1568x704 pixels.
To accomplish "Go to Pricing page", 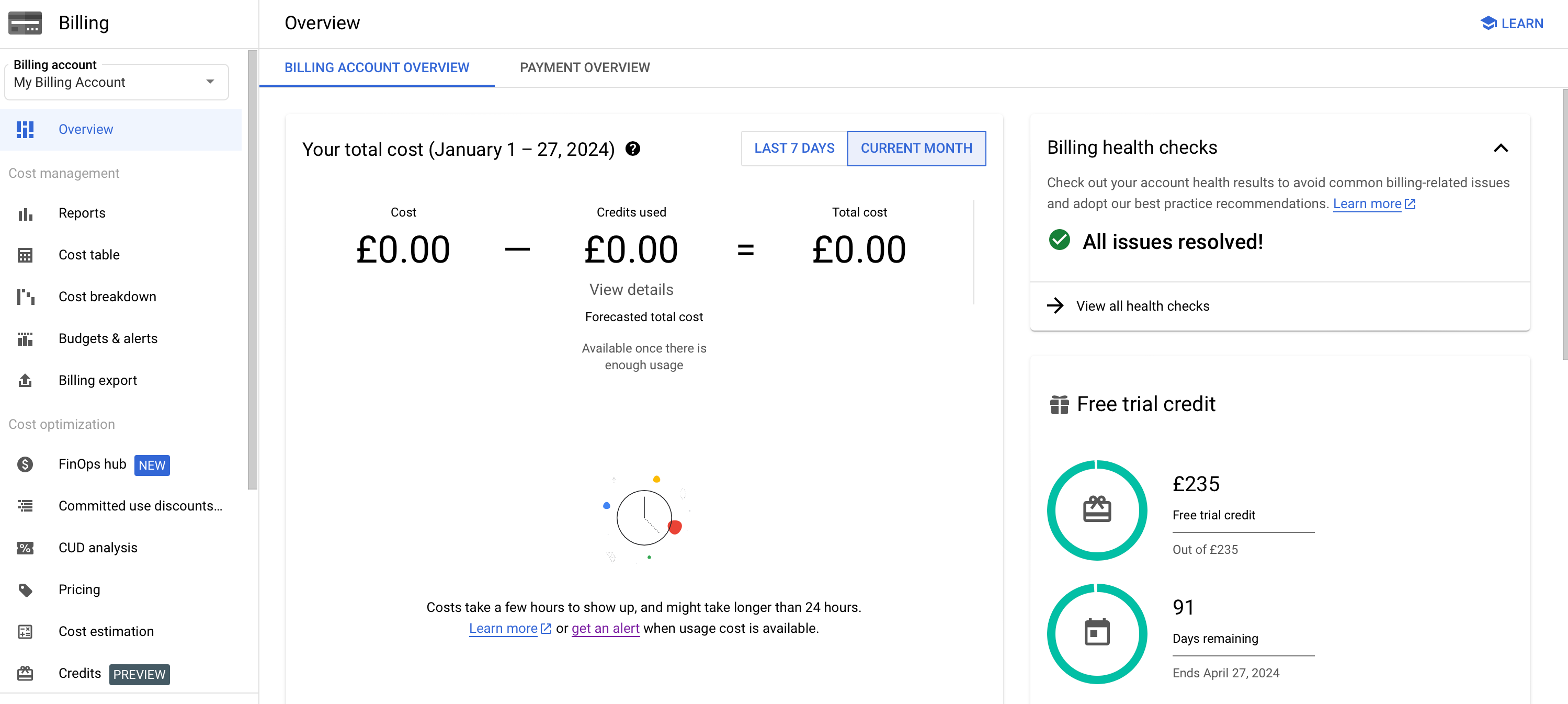I will coord(120,589).
